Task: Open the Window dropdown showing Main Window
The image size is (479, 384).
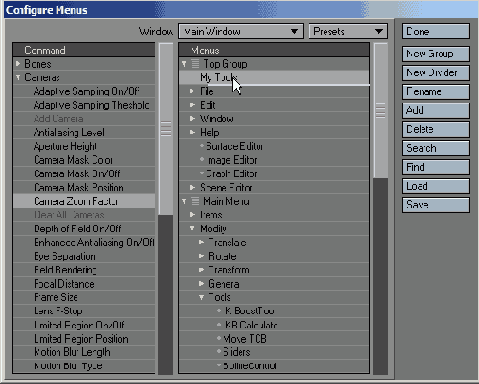Action: (x=241, y=31)
